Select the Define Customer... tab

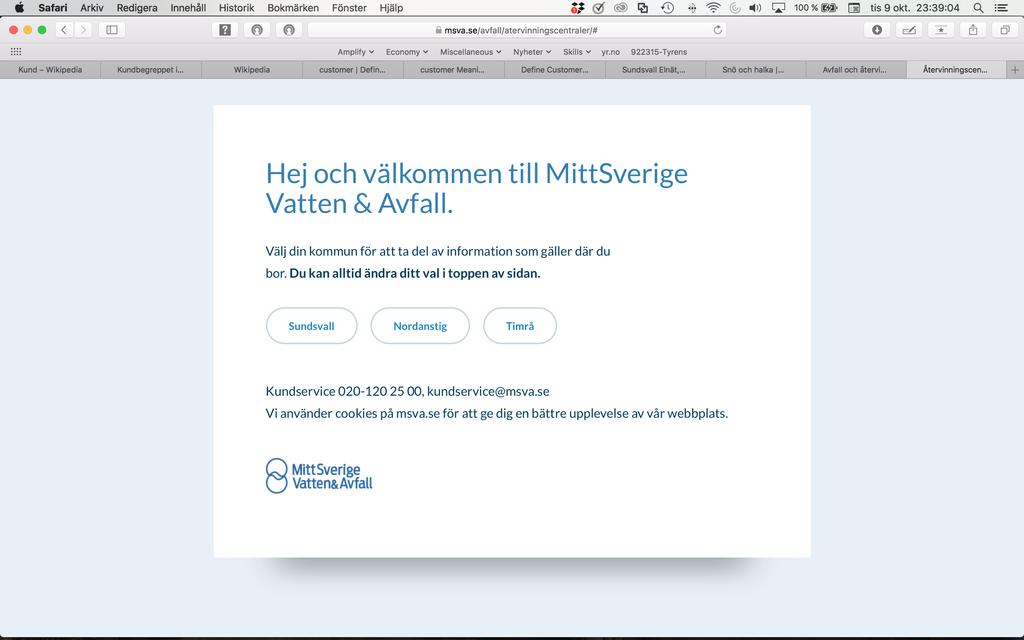[x=554, y=70]
